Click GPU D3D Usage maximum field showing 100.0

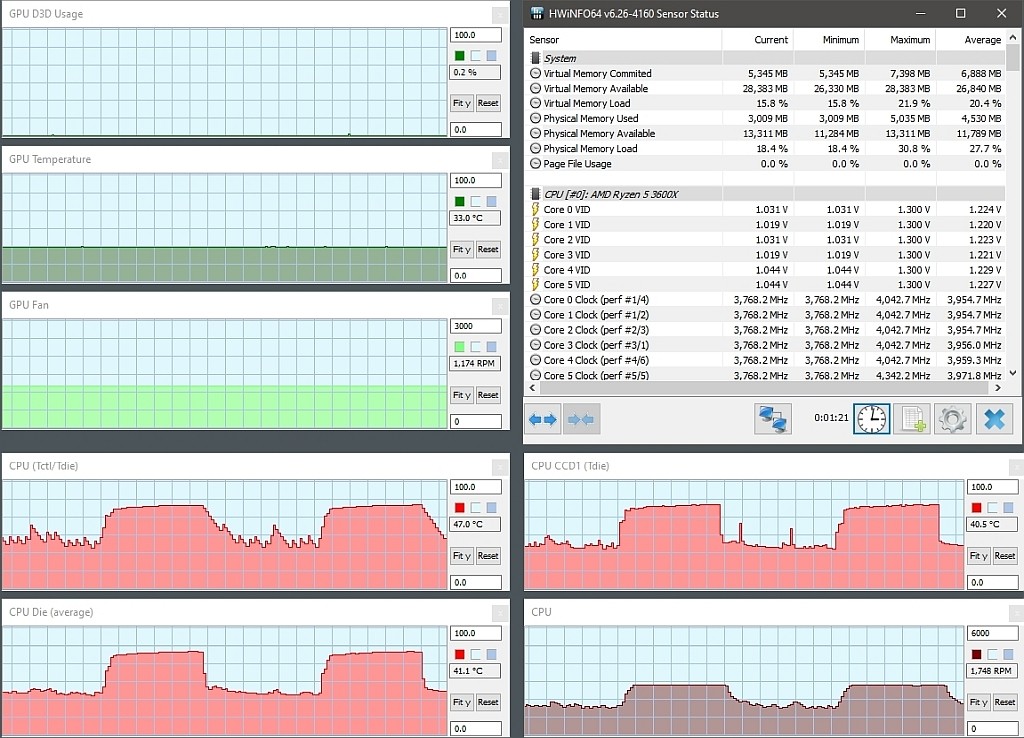click(x=475, y=35)
